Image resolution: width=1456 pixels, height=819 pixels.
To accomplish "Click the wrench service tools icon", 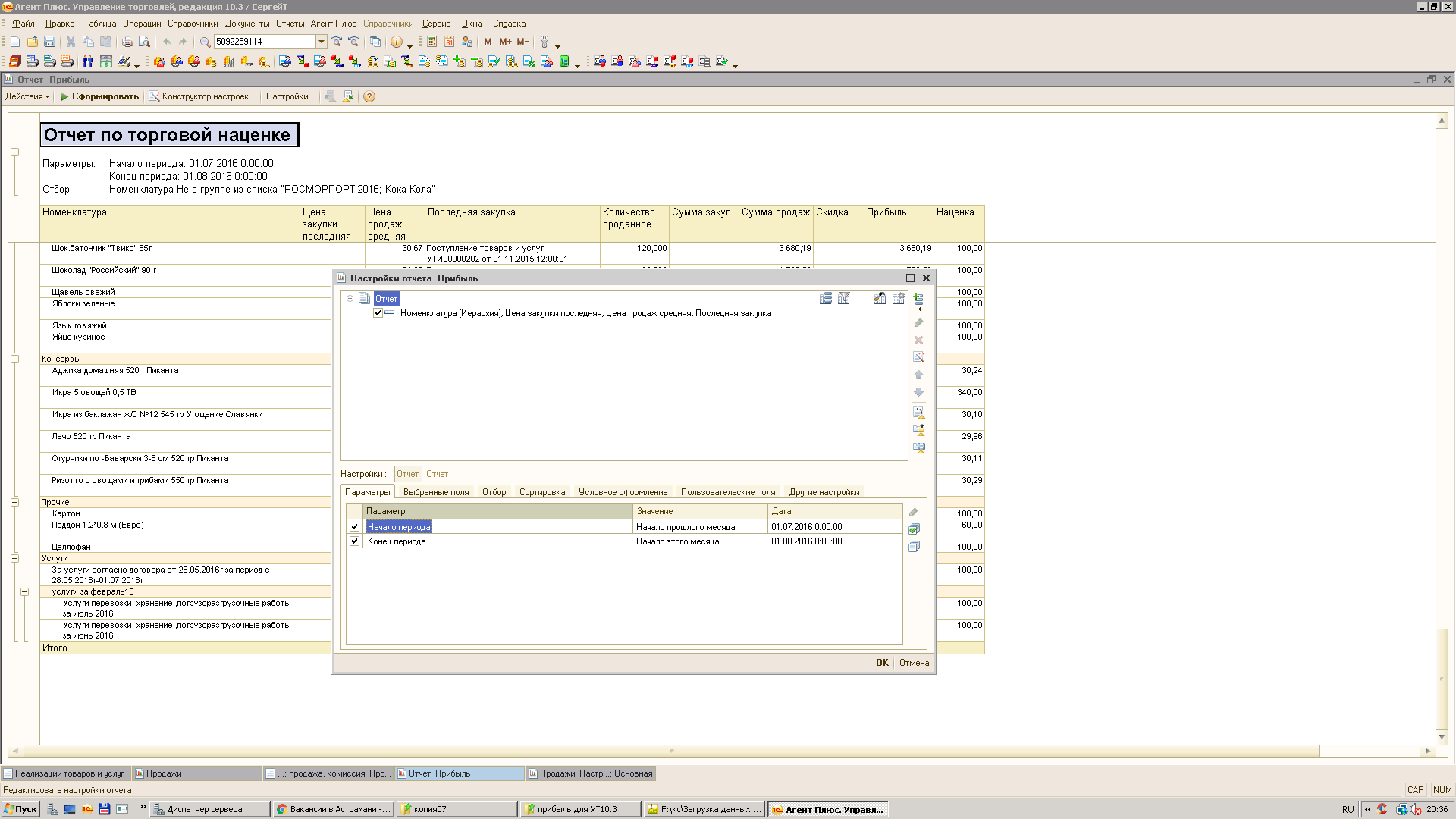I will (544, 42).
